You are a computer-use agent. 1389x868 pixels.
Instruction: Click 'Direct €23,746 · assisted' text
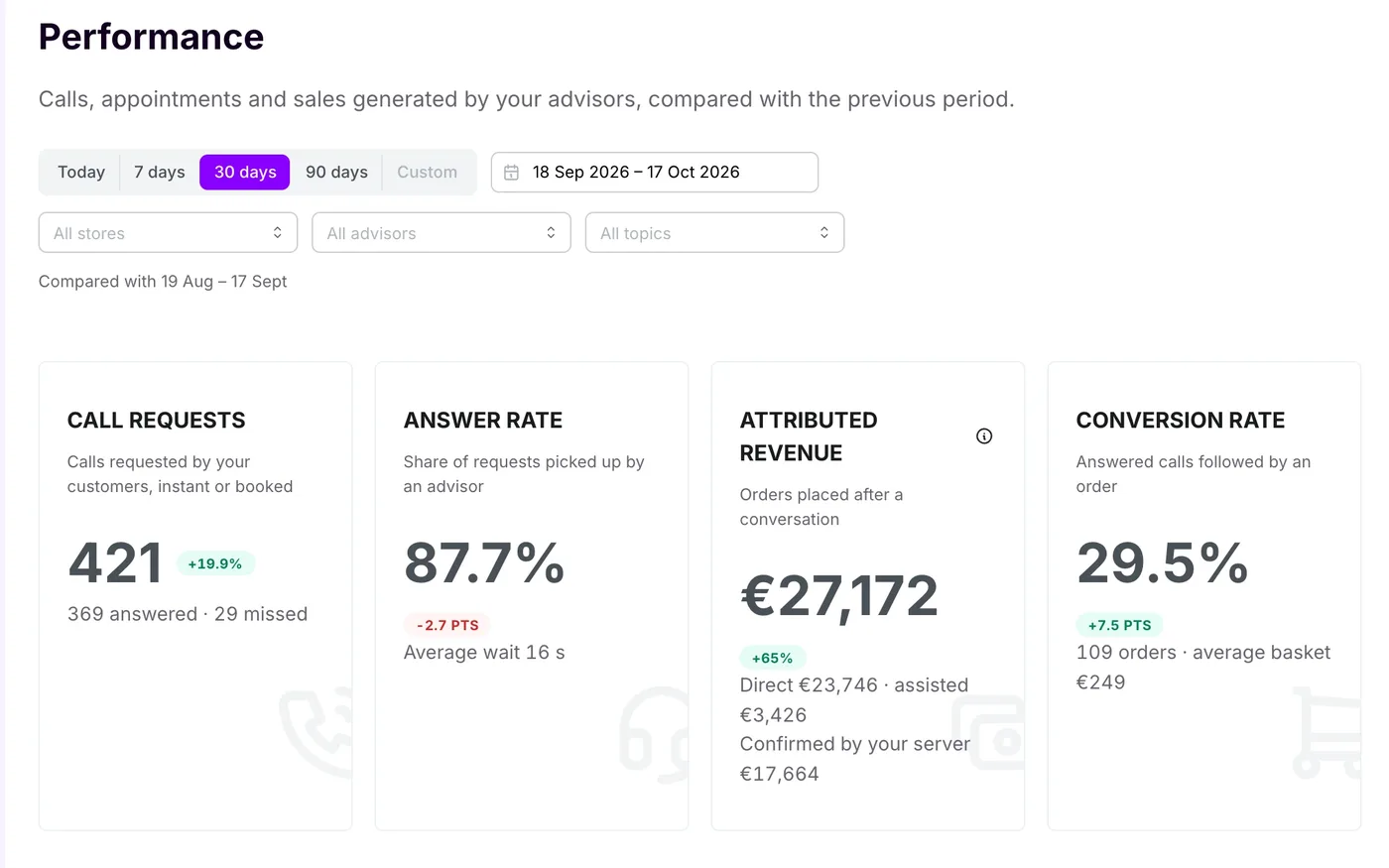pyautogui.click(x=854, y=685)
